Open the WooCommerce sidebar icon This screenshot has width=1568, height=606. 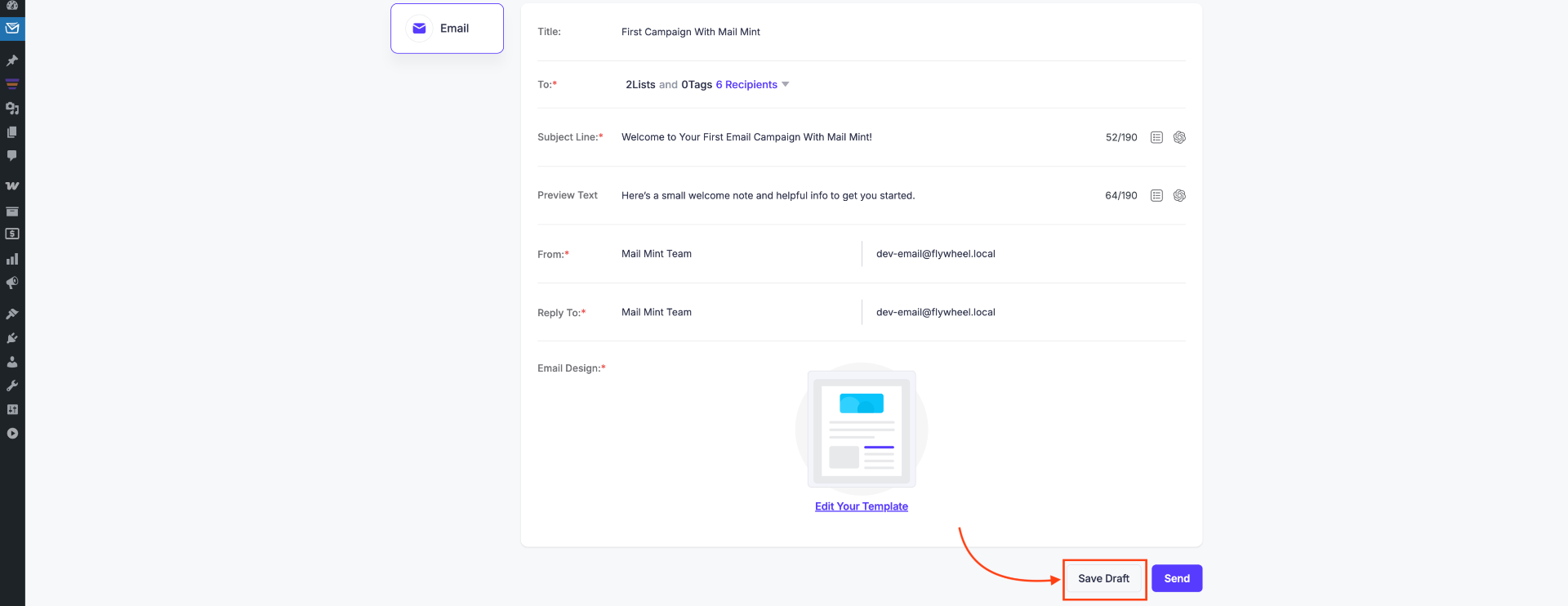12,185
